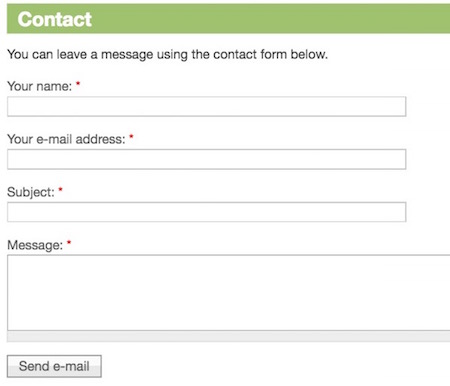Select the Subject text field
The image size is (450, 386).
tap(207, 212)
